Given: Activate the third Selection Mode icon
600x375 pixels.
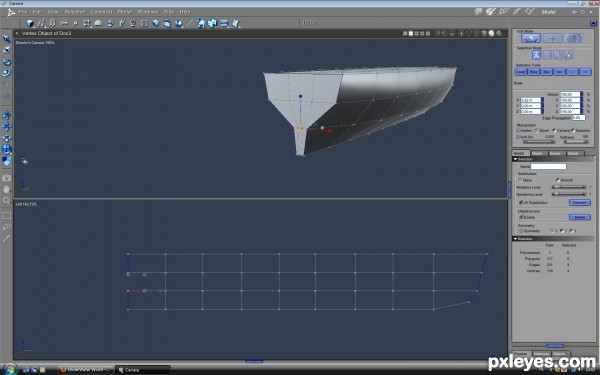Looking at the screenshot, I should click(558, 55).
